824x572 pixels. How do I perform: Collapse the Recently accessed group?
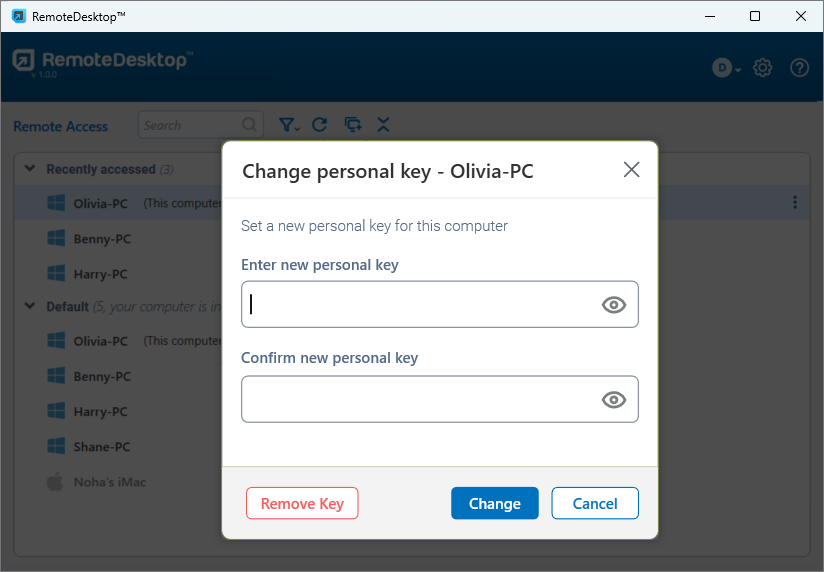point(30,169)
